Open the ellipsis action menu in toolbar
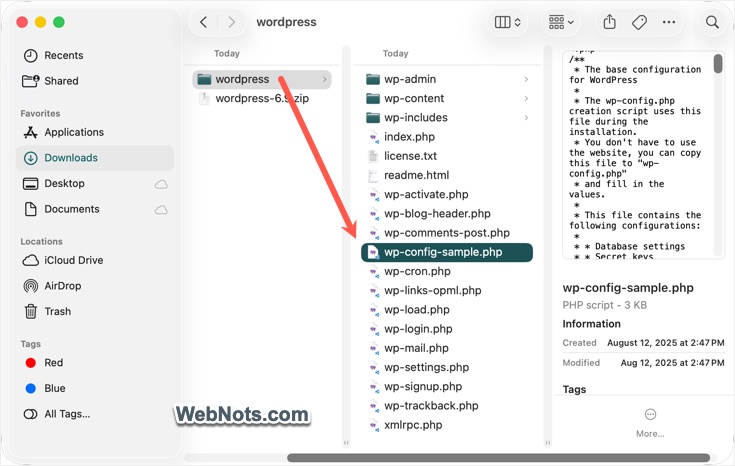The width and height of the screenshot is (735, 466). point(669,22)
